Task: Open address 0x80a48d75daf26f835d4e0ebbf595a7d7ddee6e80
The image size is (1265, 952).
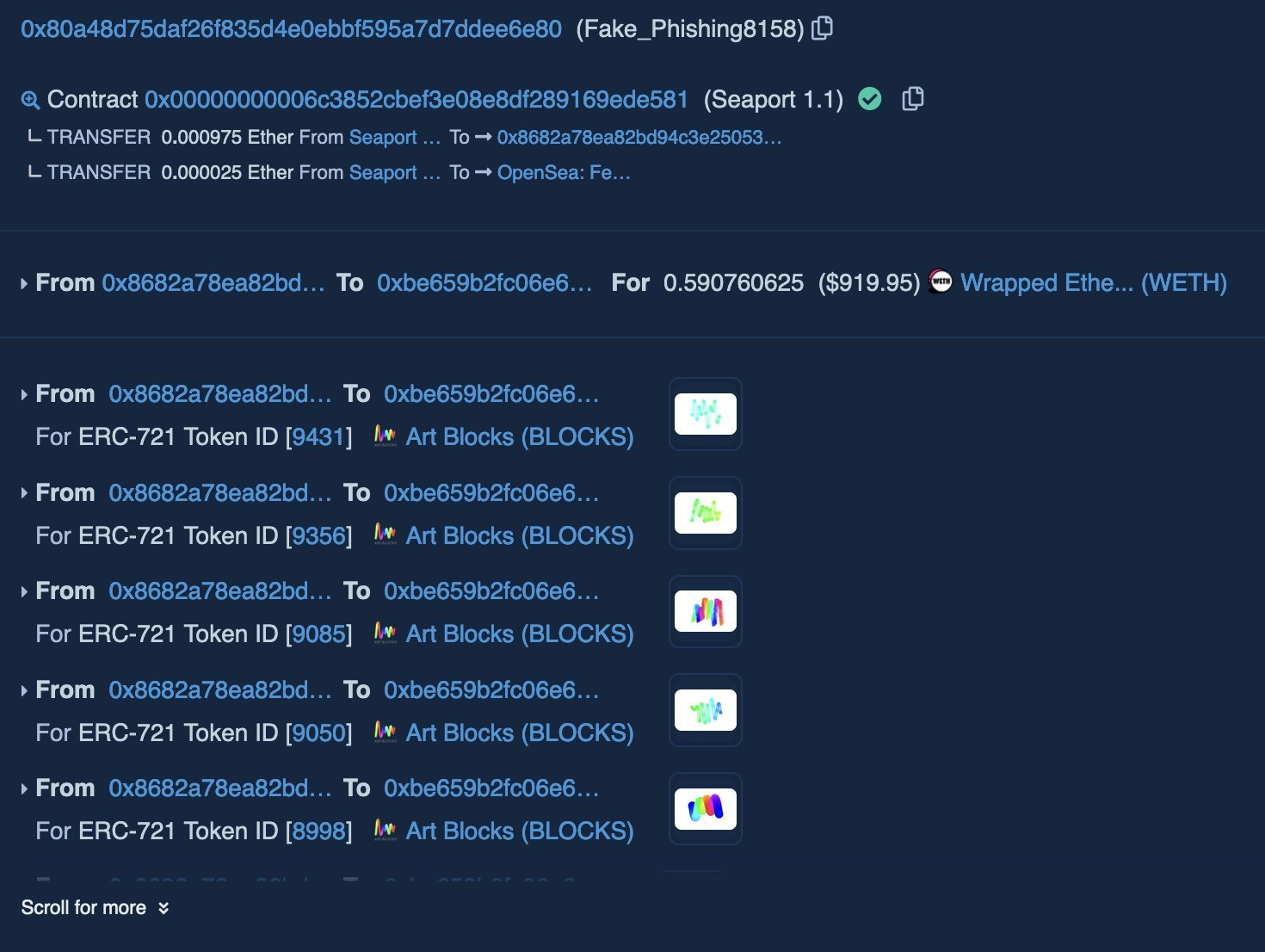Action: [291, 29]
